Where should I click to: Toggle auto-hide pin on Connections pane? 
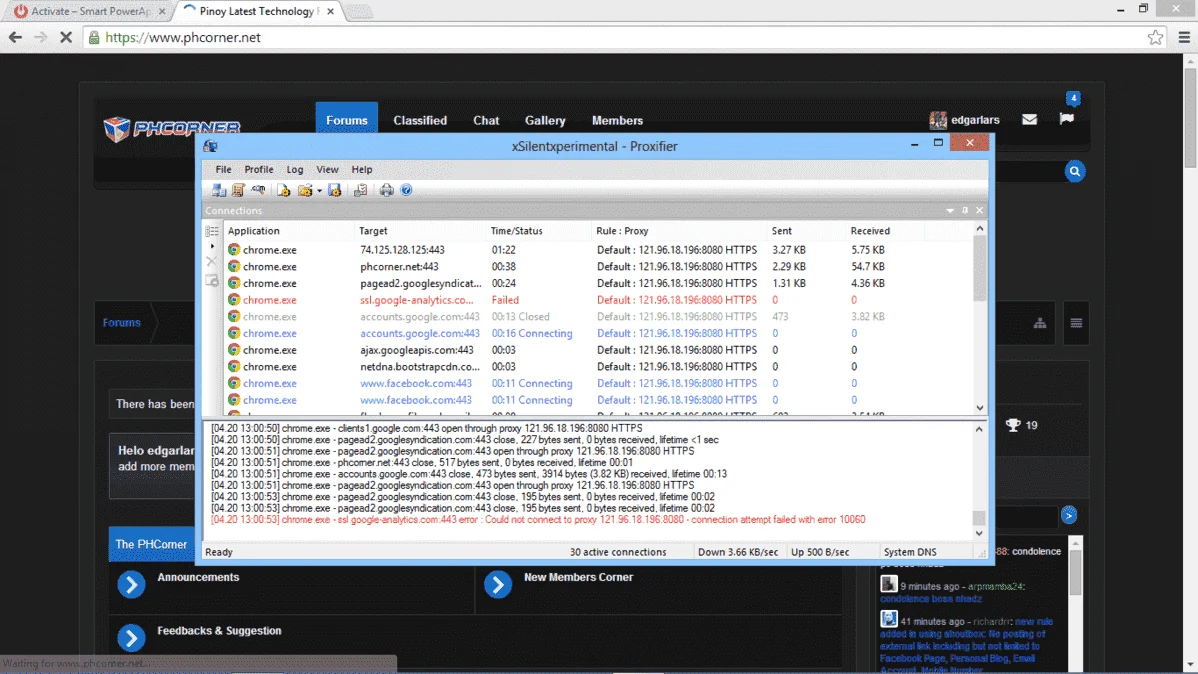click(965, 211)
